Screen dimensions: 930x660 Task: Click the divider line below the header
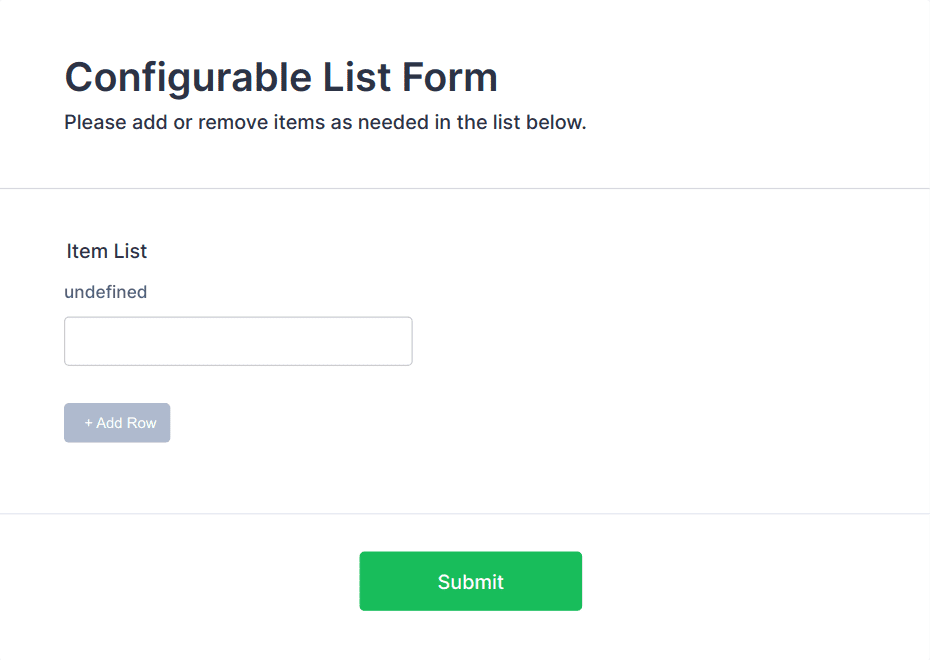point(465,188)
